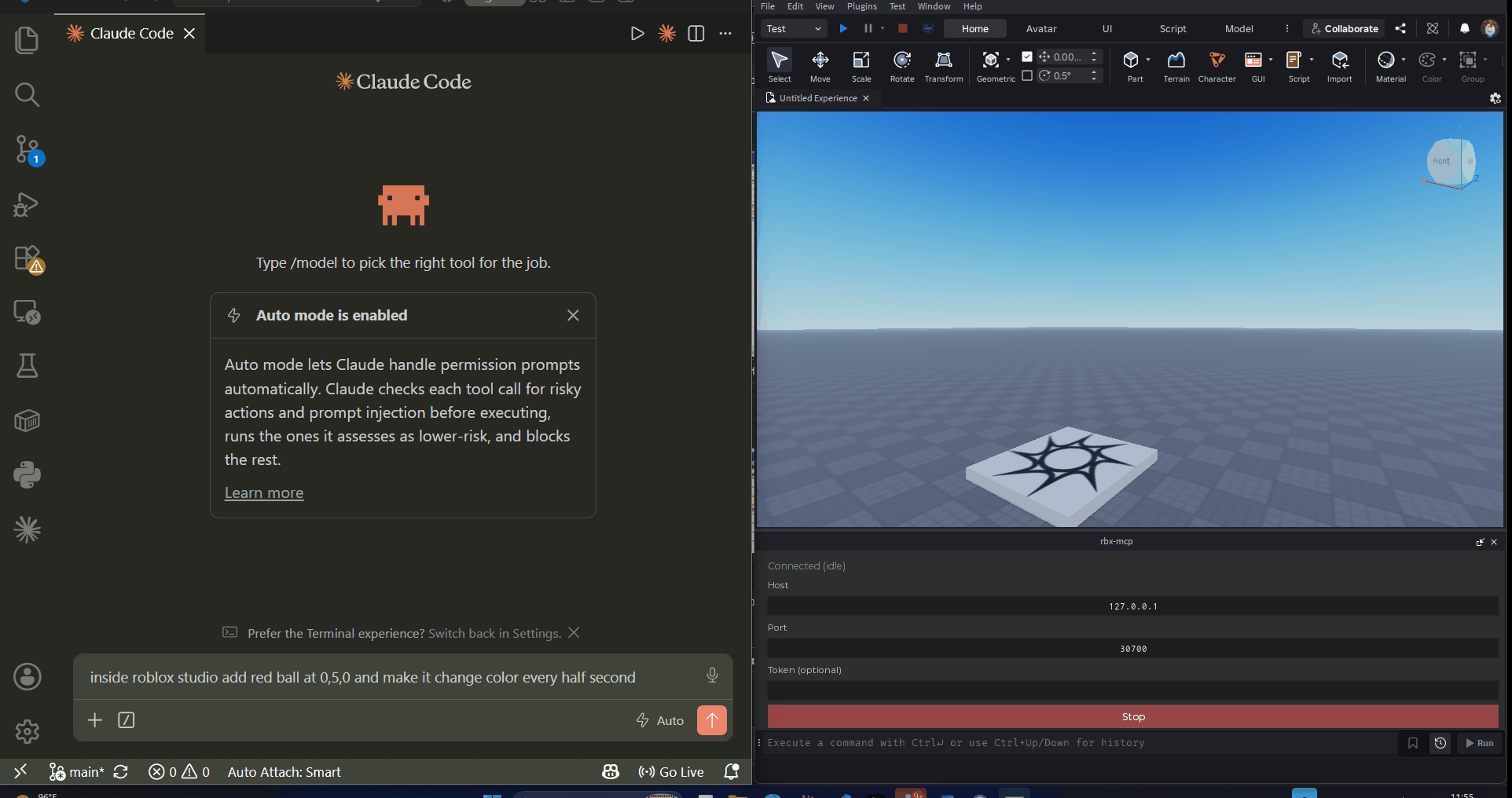1512x798 pixels.
Task: Expand the Color dropdown arrow
Action: pyautogui.click(x=1444, y=60)
